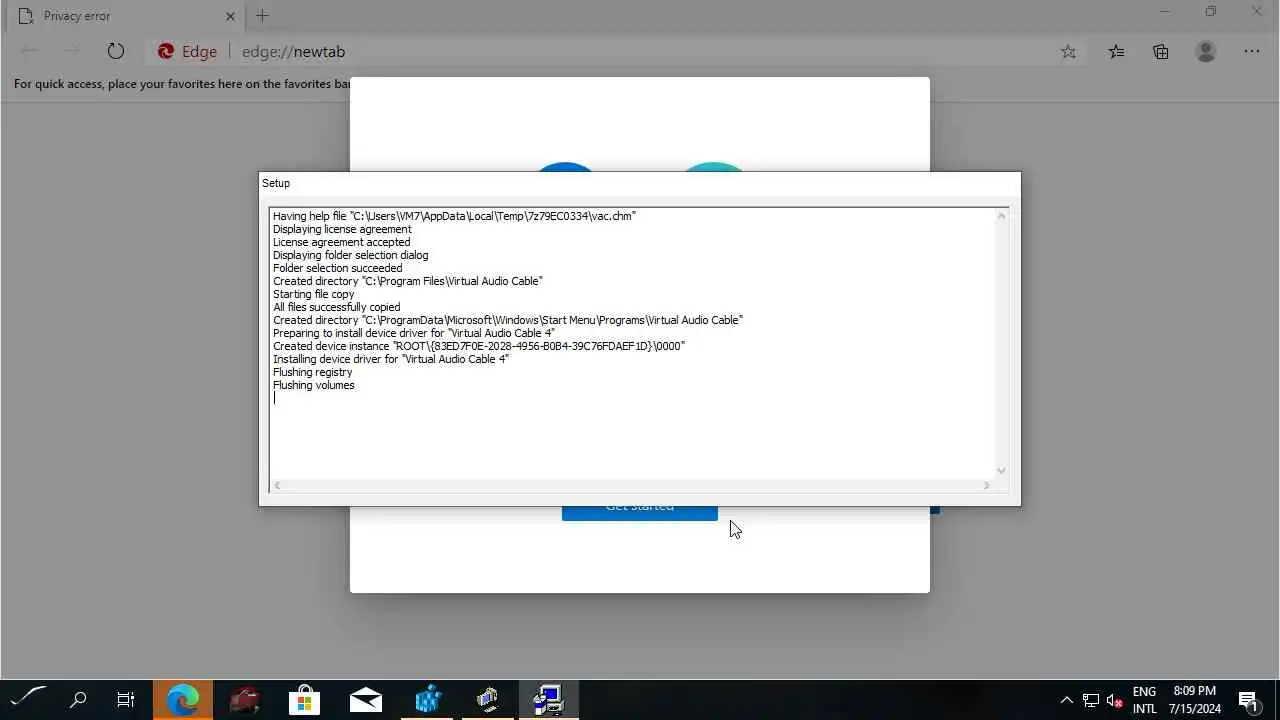
Task: Open the Collections icon in Edge
Action: tap(1161, 52)
